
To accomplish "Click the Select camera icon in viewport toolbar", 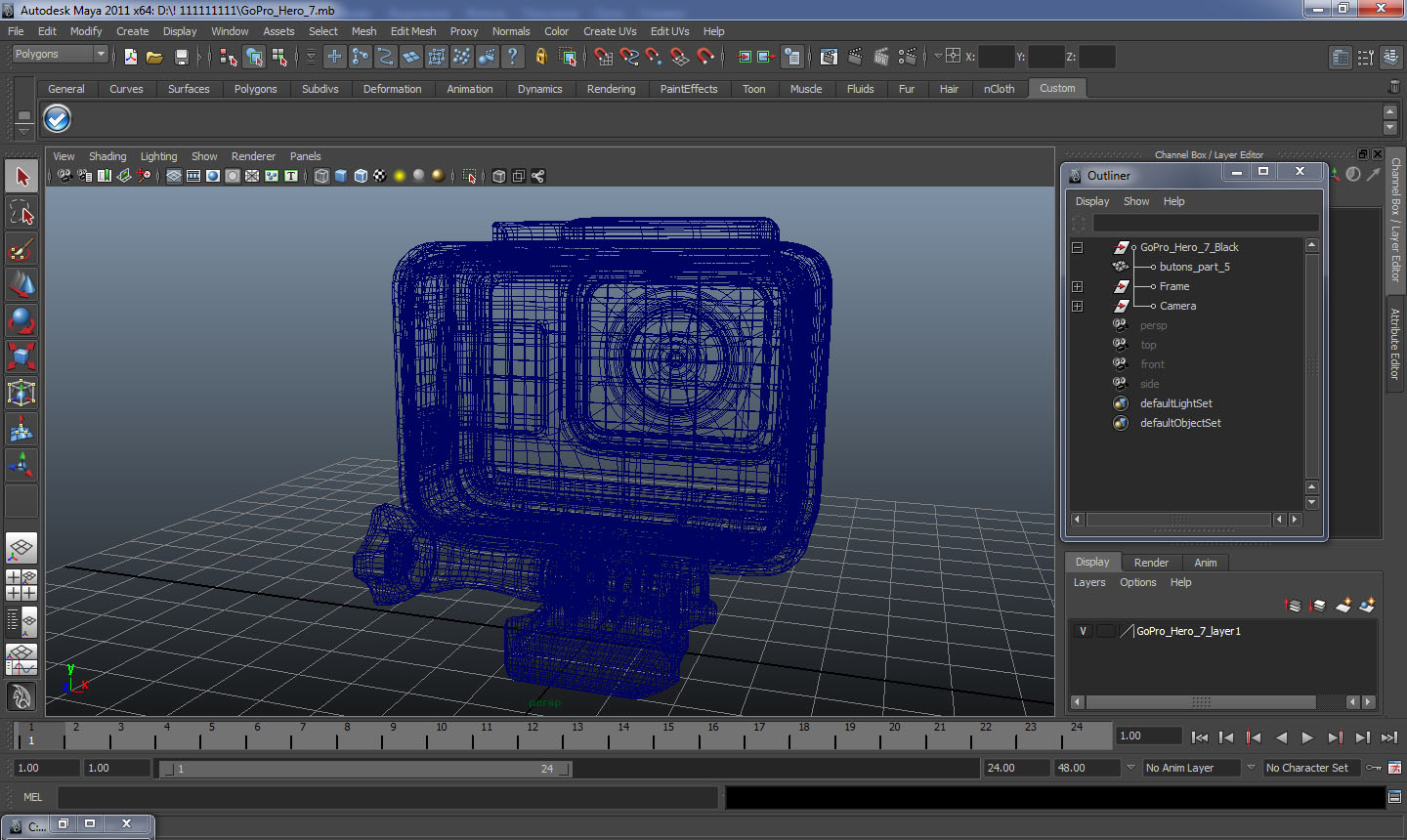I will [64, 176].
